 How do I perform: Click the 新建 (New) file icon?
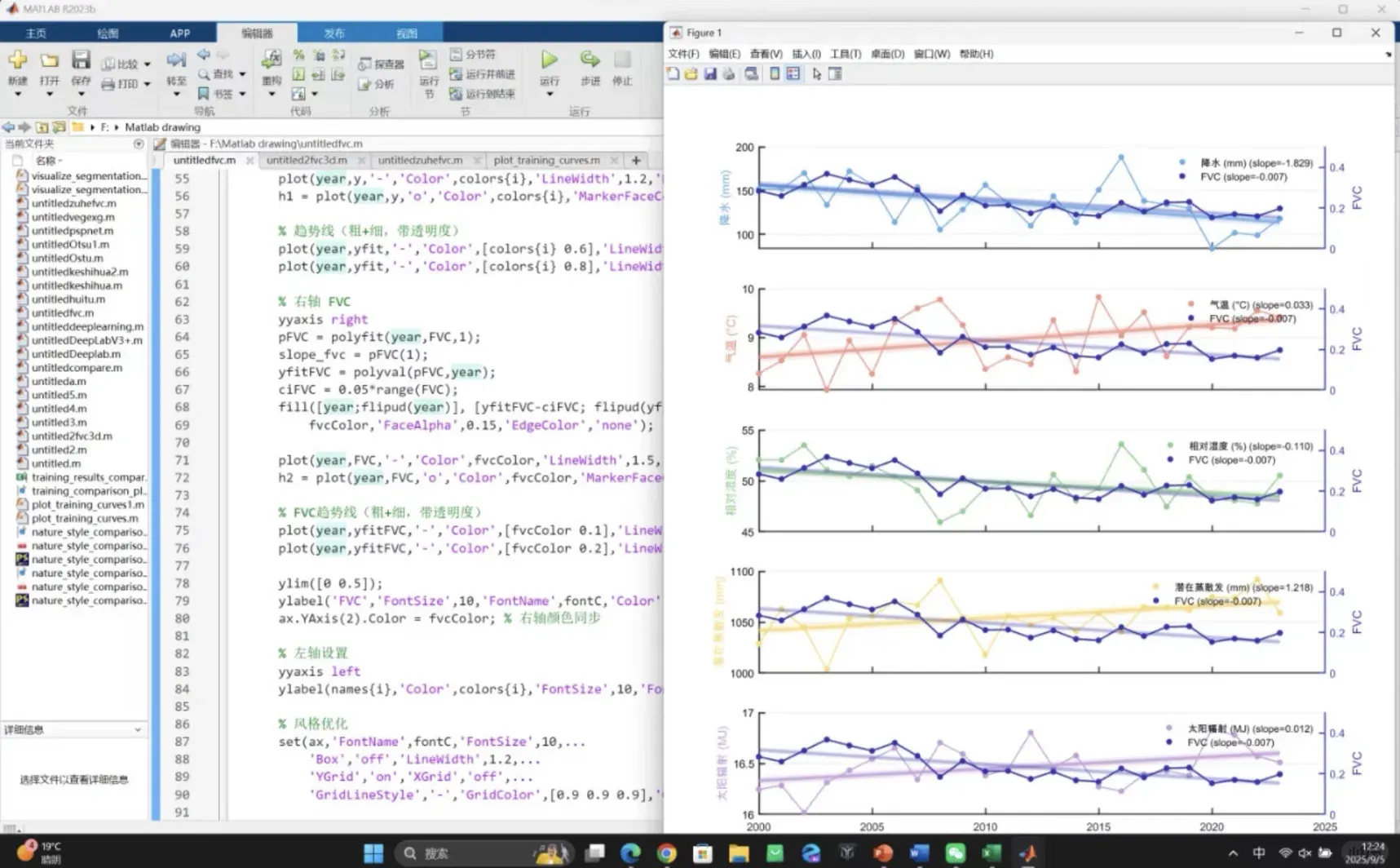pos(17,60)
